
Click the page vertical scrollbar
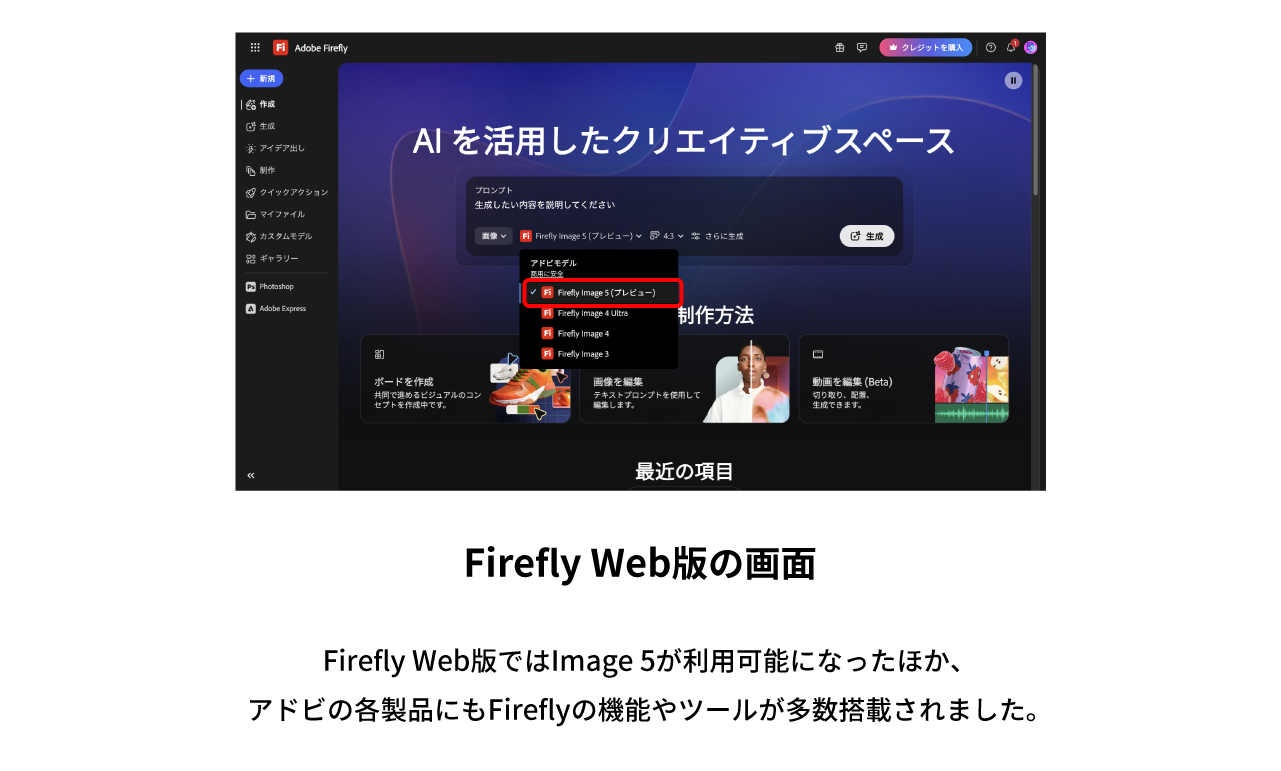1036,130
